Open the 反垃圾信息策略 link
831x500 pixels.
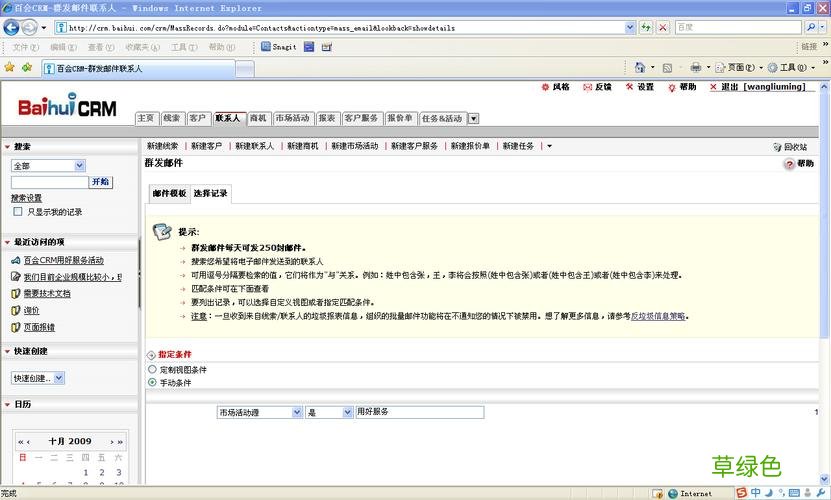(657, 316)
